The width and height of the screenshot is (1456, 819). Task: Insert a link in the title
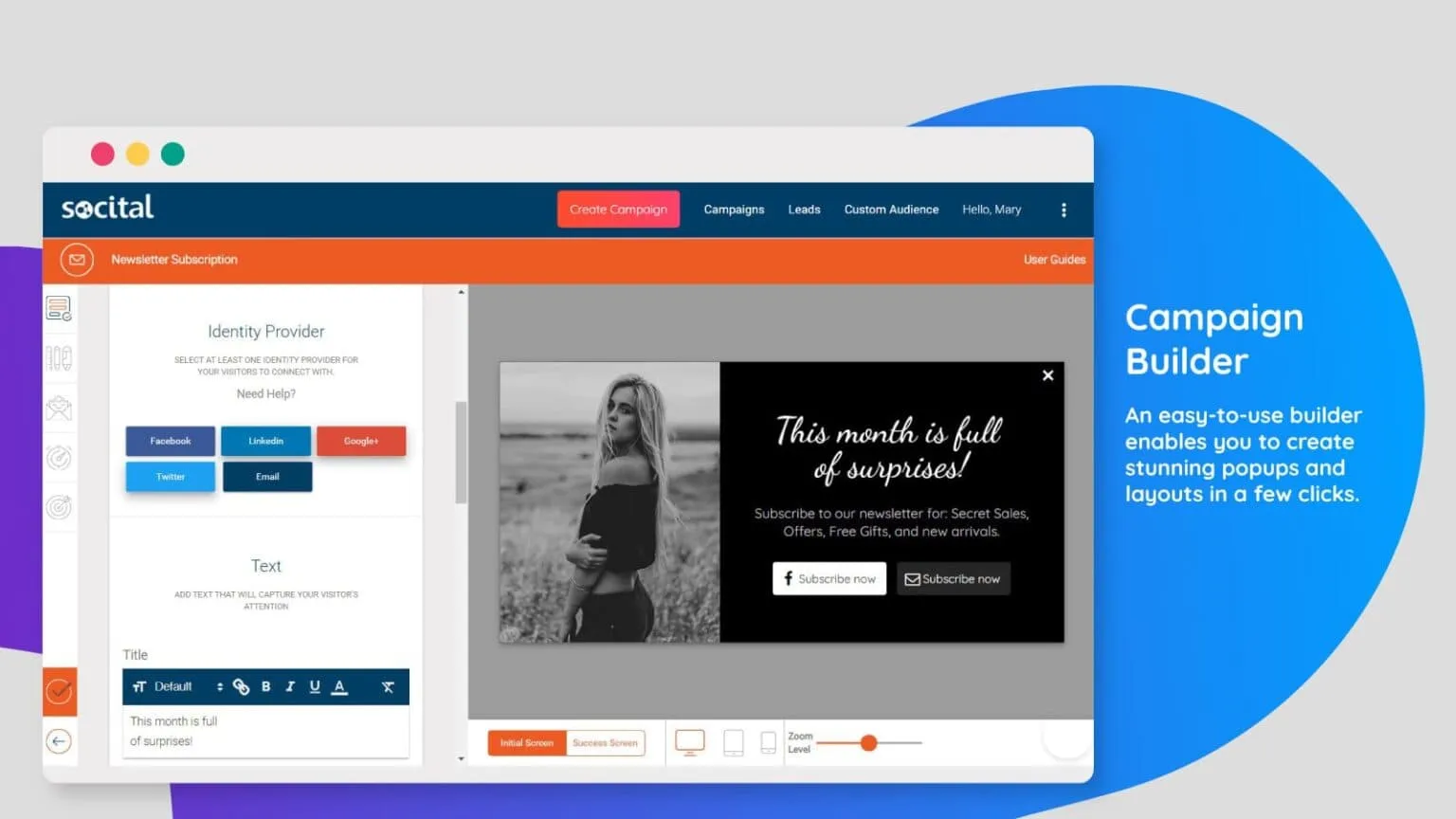[241, 687]
